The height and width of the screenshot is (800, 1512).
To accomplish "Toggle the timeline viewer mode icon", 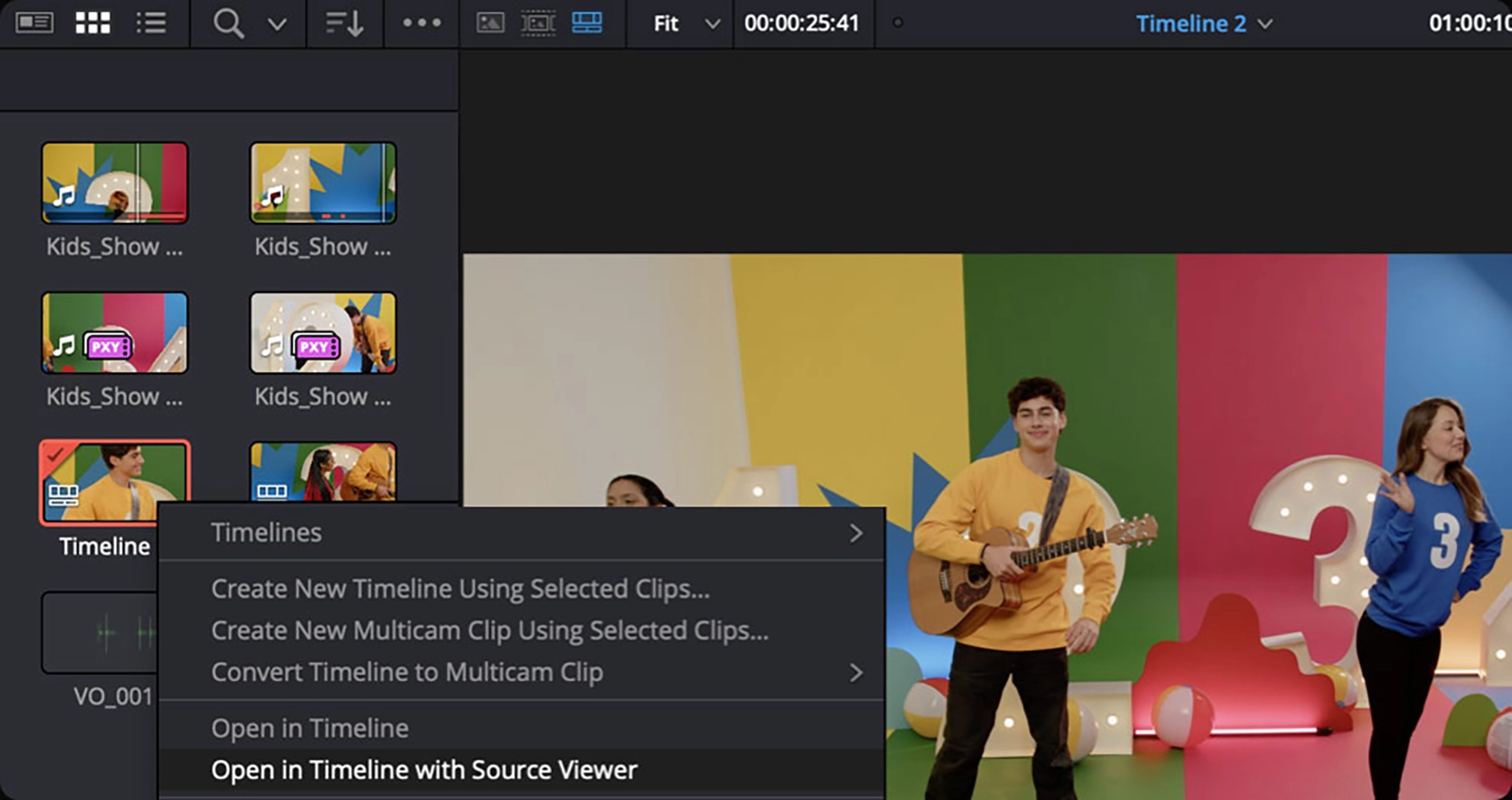I will (587, 23).
